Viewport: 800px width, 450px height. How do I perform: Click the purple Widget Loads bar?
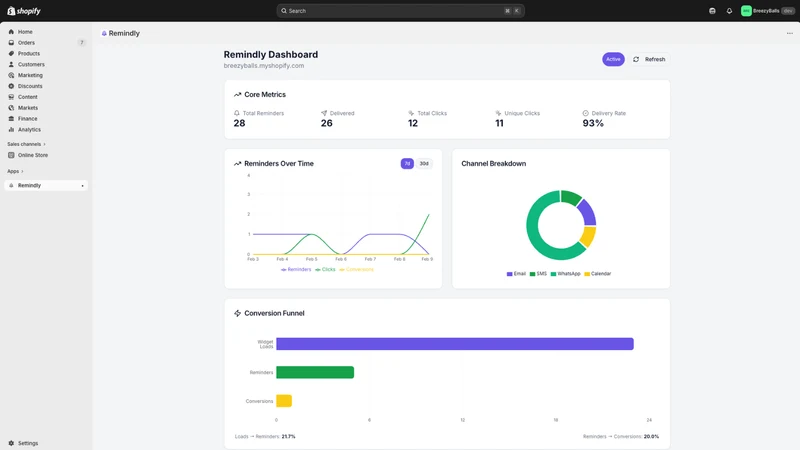pyautogui.click(x=455, y=344)
